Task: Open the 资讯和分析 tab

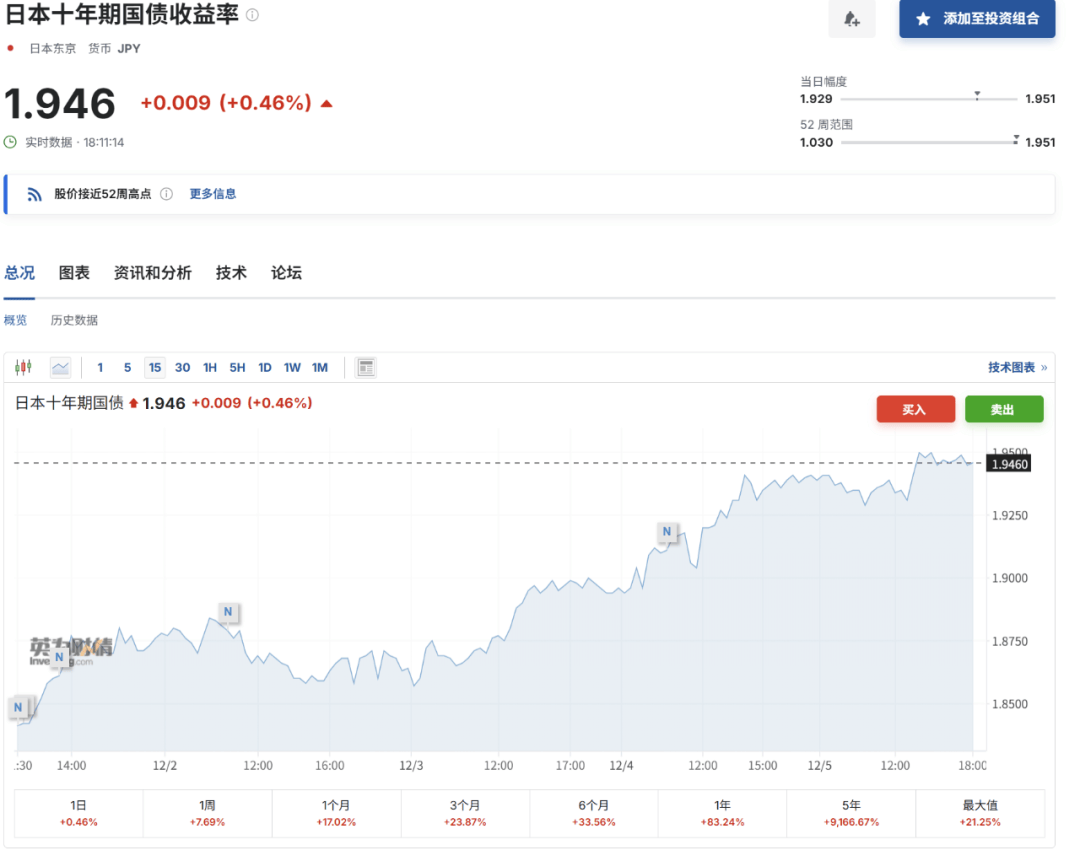Action: (x=152, y=273)
